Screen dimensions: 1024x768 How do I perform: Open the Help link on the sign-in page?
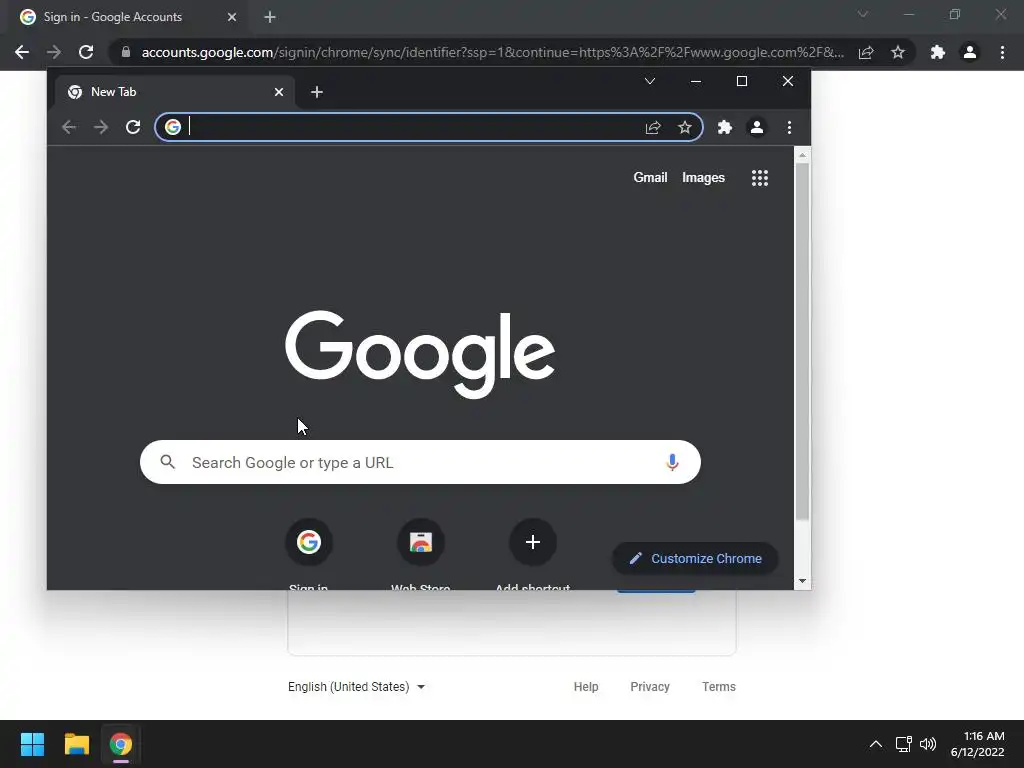586,687
